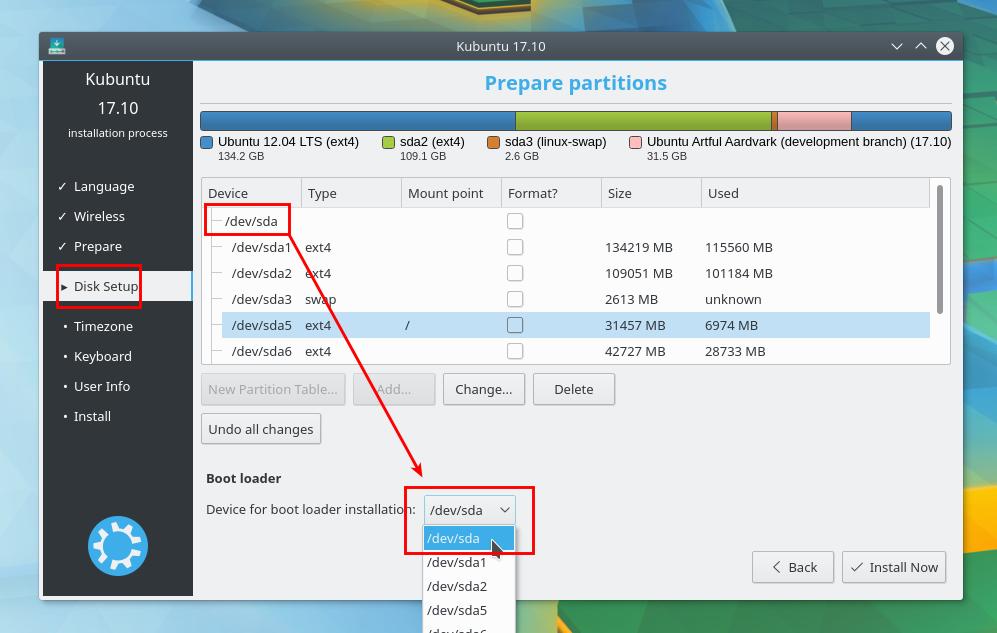The image size is (997, 633).
Task: Click Undo all changes
Action: click(261, 428)
